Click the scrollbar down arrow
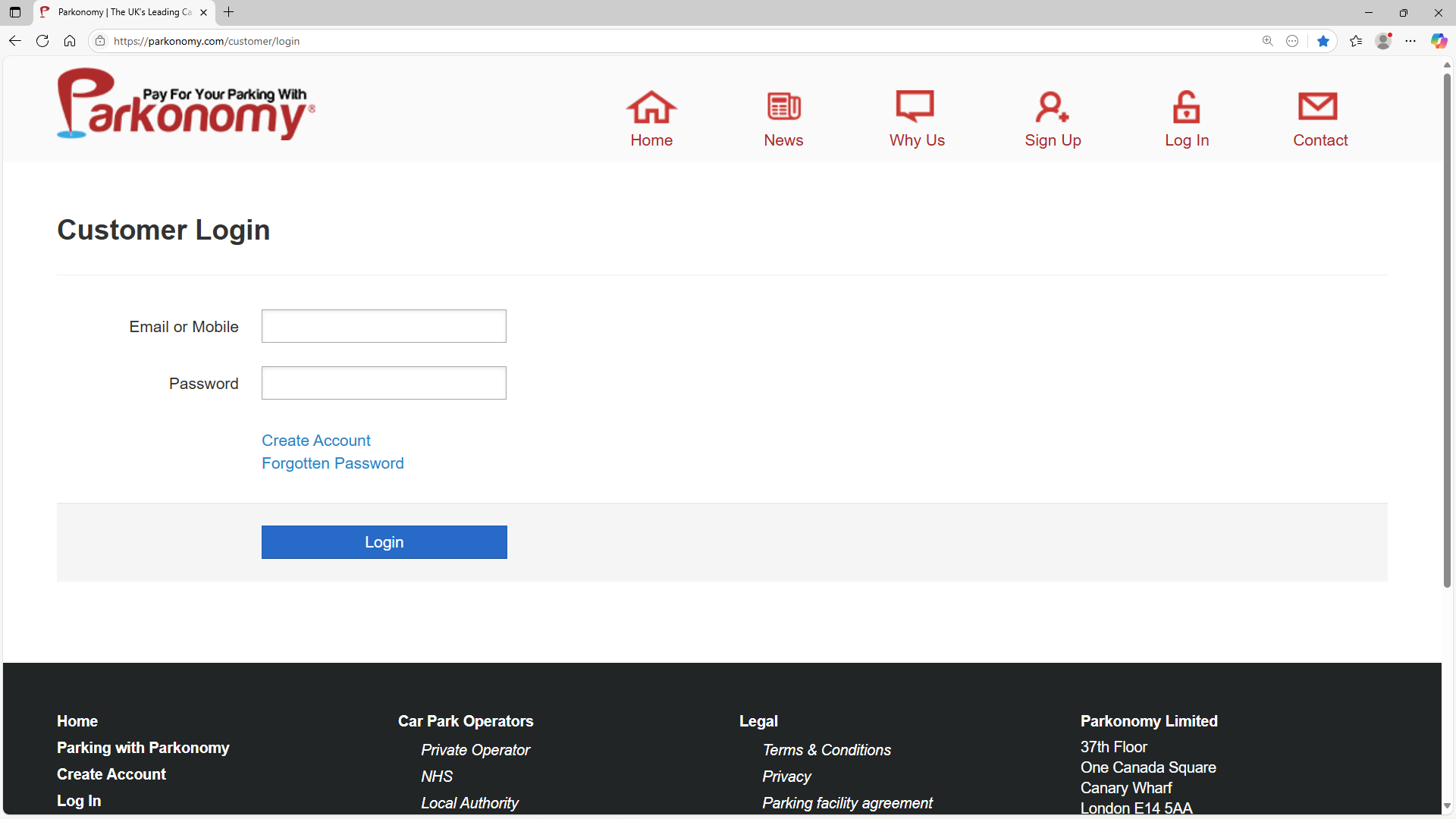Screen dimensions: 1456x819 (1447, 806)
